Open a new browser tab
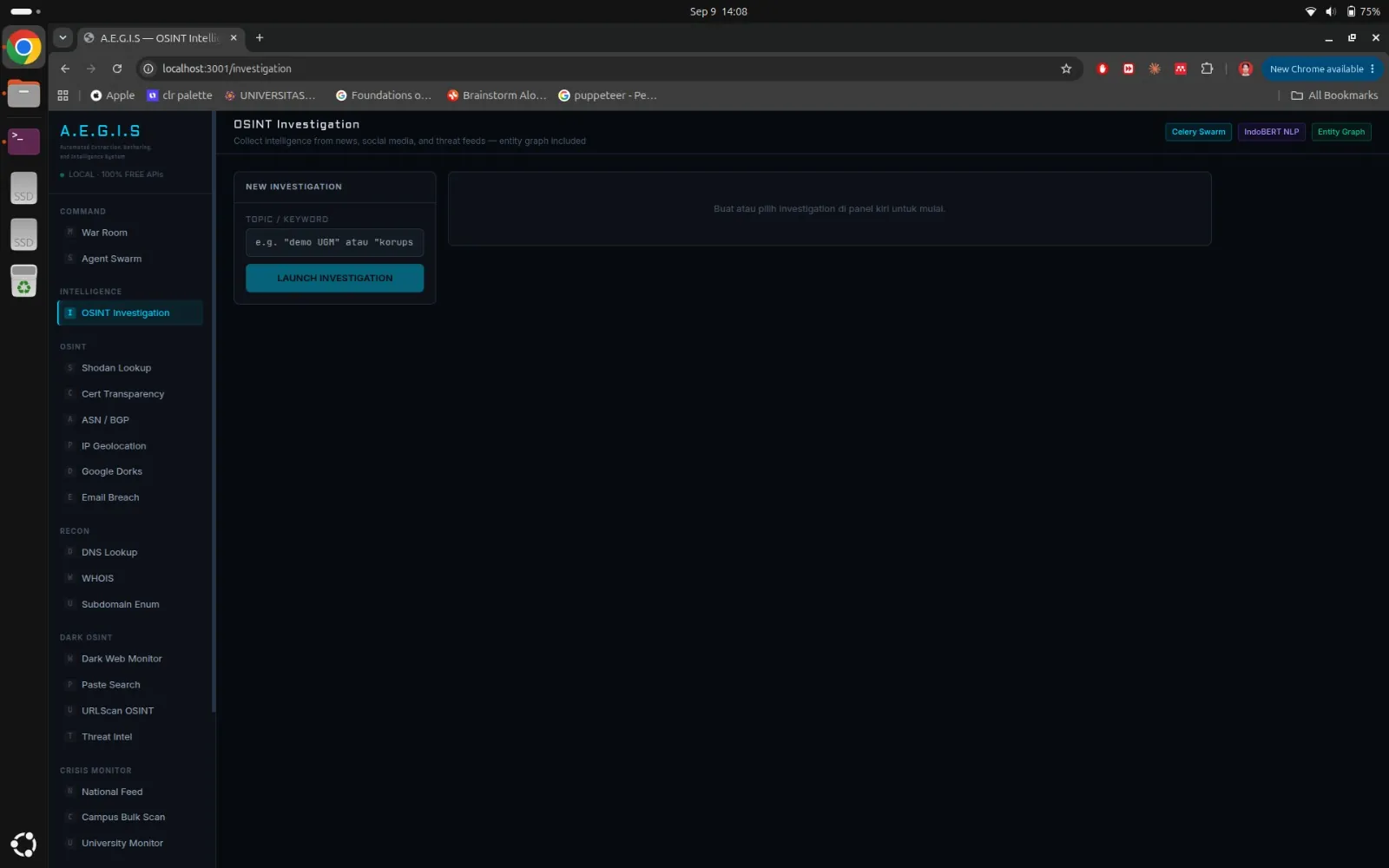 coord(260,38)
